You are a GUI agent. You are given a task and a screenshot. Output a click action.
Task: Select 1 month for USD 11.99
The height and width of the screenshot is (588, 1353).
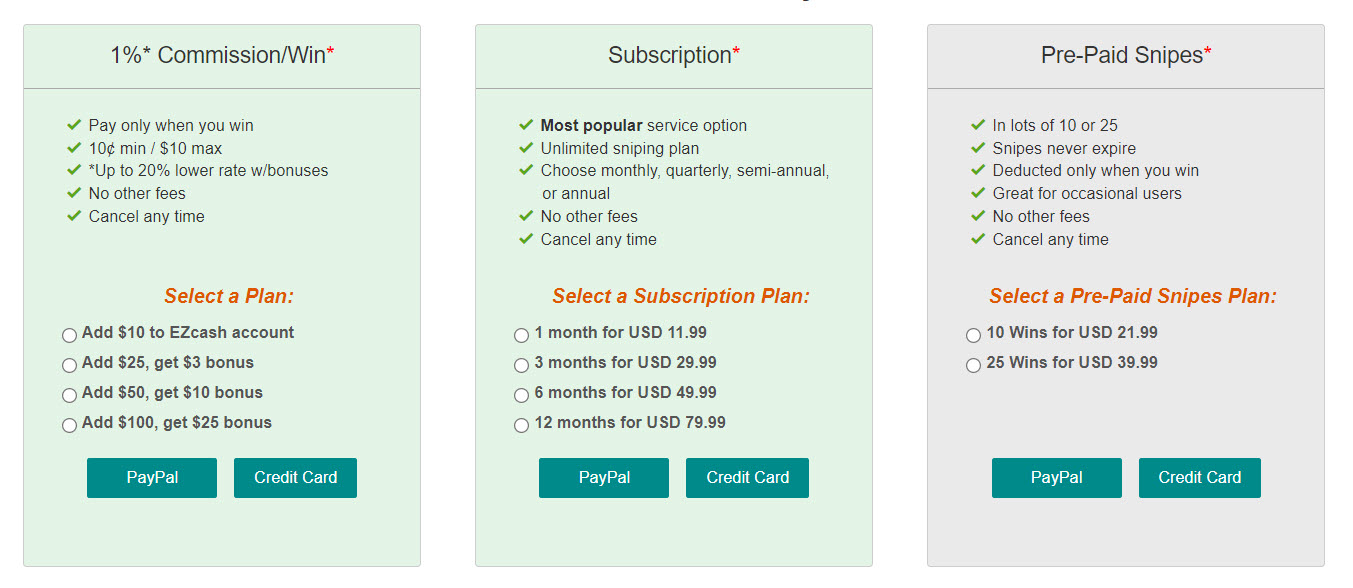(x=521, y=335)
